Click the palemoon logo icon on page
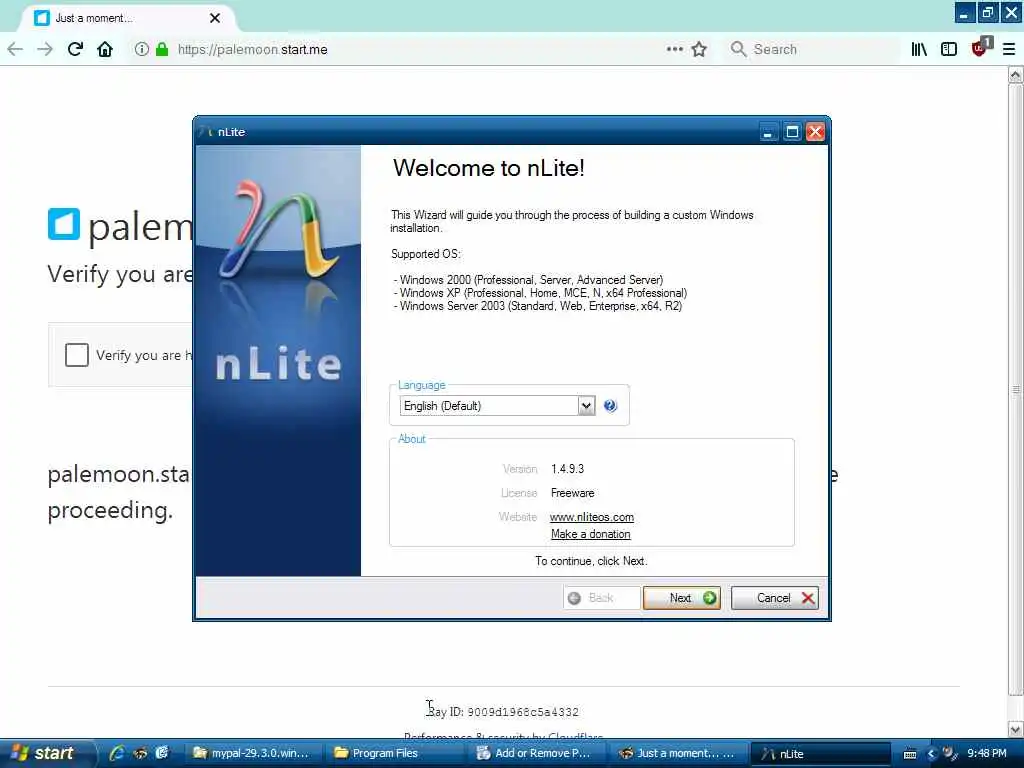 pyautogui.click(x=64, y=224)
